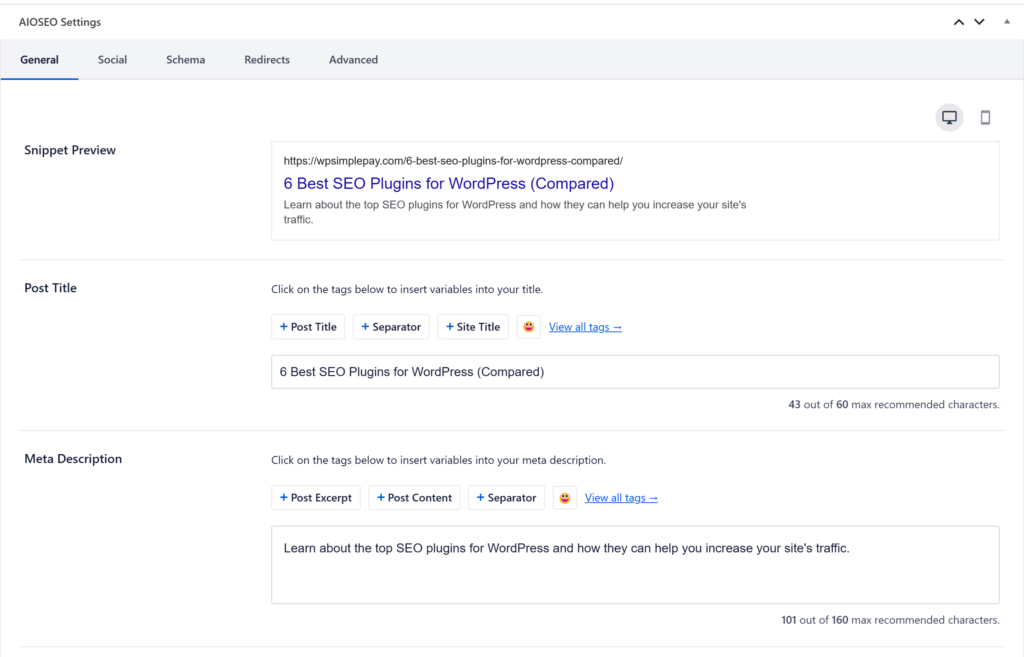The image size is (1024, 657).
Task: Insert the Site Title tag
Action: point(473,327)
